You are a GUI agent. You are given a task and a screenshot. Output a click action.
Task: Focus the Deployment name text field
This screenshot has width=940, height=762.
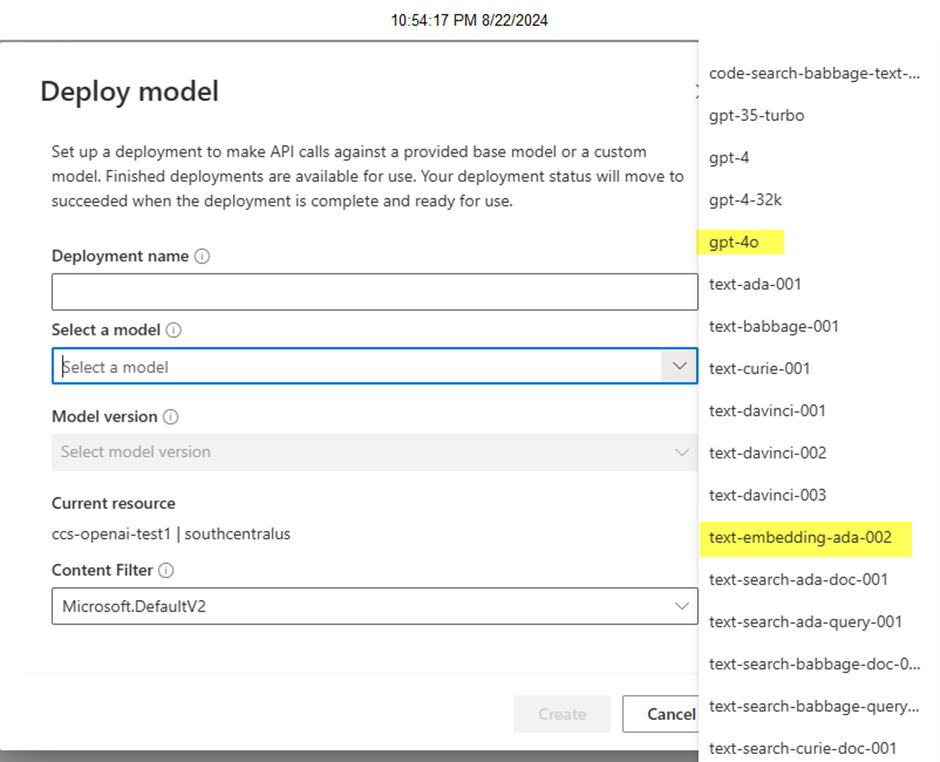pos(375,292)
